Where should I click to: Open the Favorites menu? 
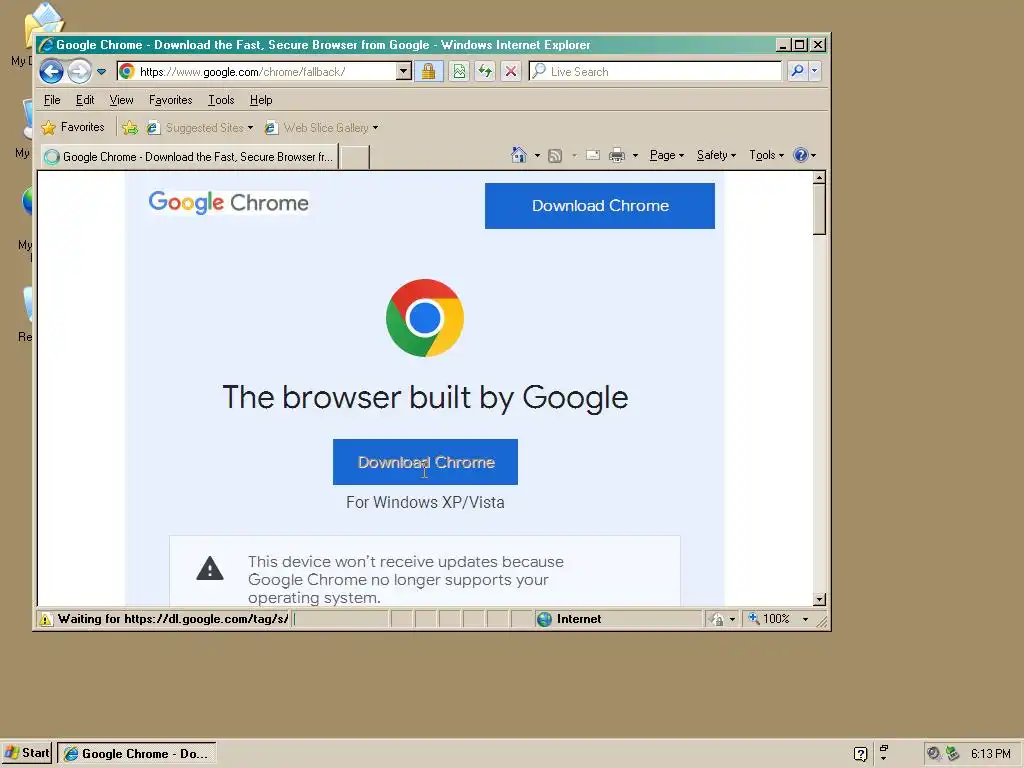coord(170,100)
